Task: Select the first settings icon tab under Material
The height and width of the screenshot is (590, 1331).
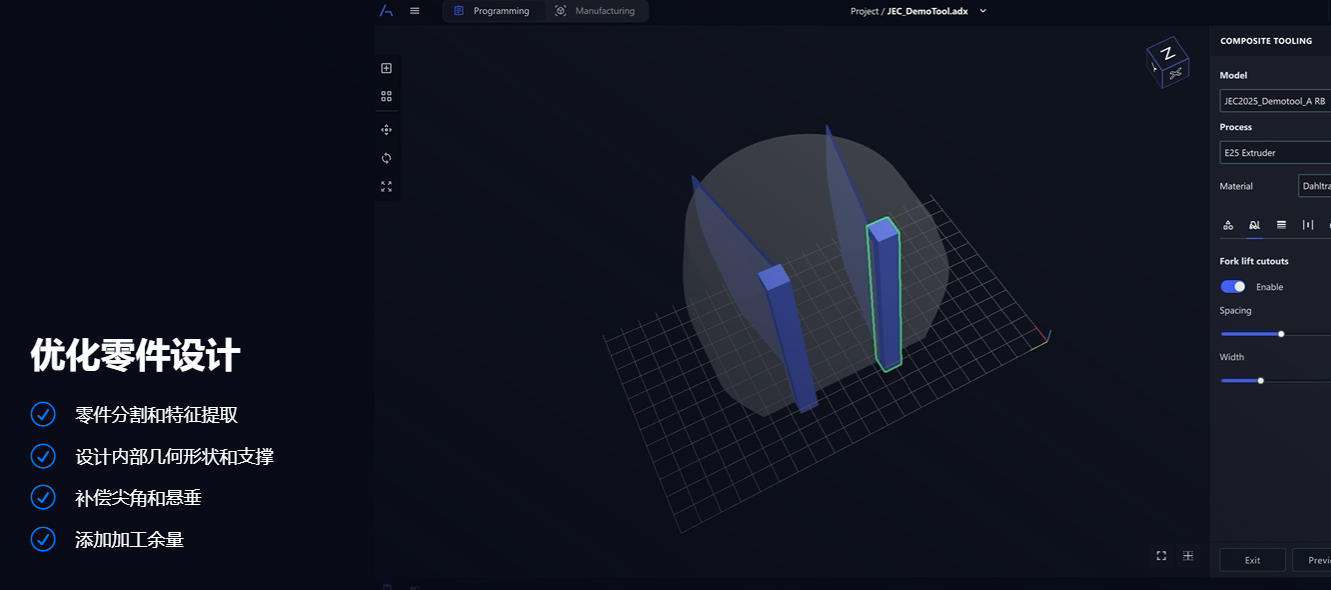Action: [1228, 225]
